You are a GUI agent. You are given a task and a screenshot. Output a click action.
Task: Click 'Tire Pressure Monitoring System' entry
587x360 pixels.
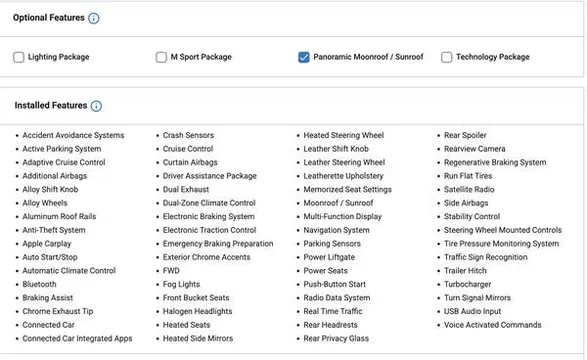click(x=501, y=243)
